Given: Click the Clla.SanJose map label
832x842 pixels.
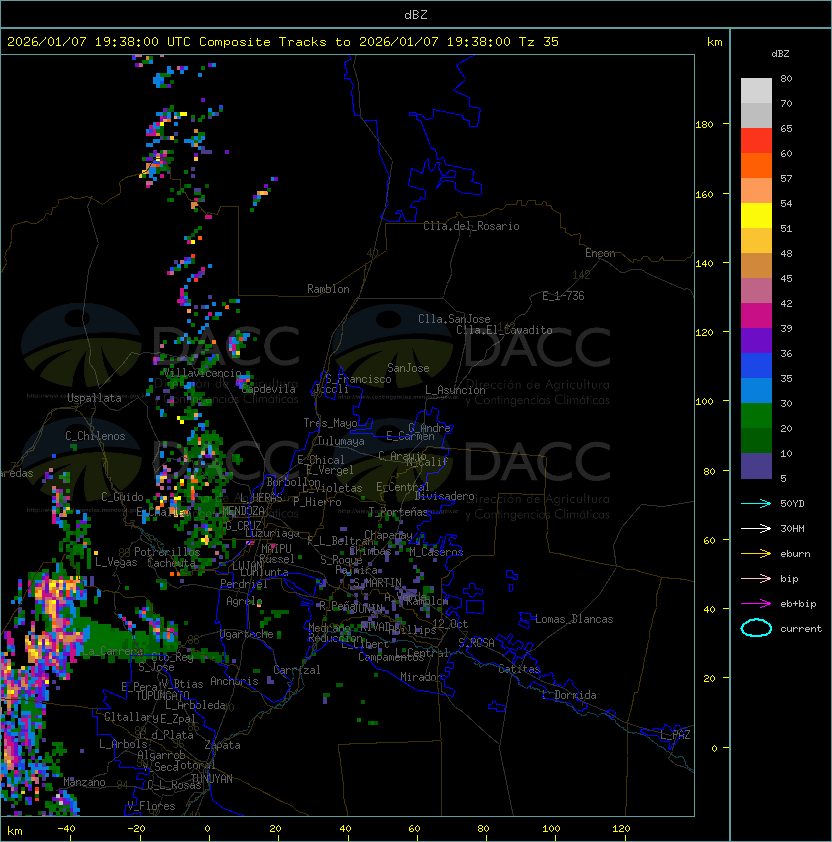Looking at the screenshot, I should pyautogui.click(x=454, y=319).
